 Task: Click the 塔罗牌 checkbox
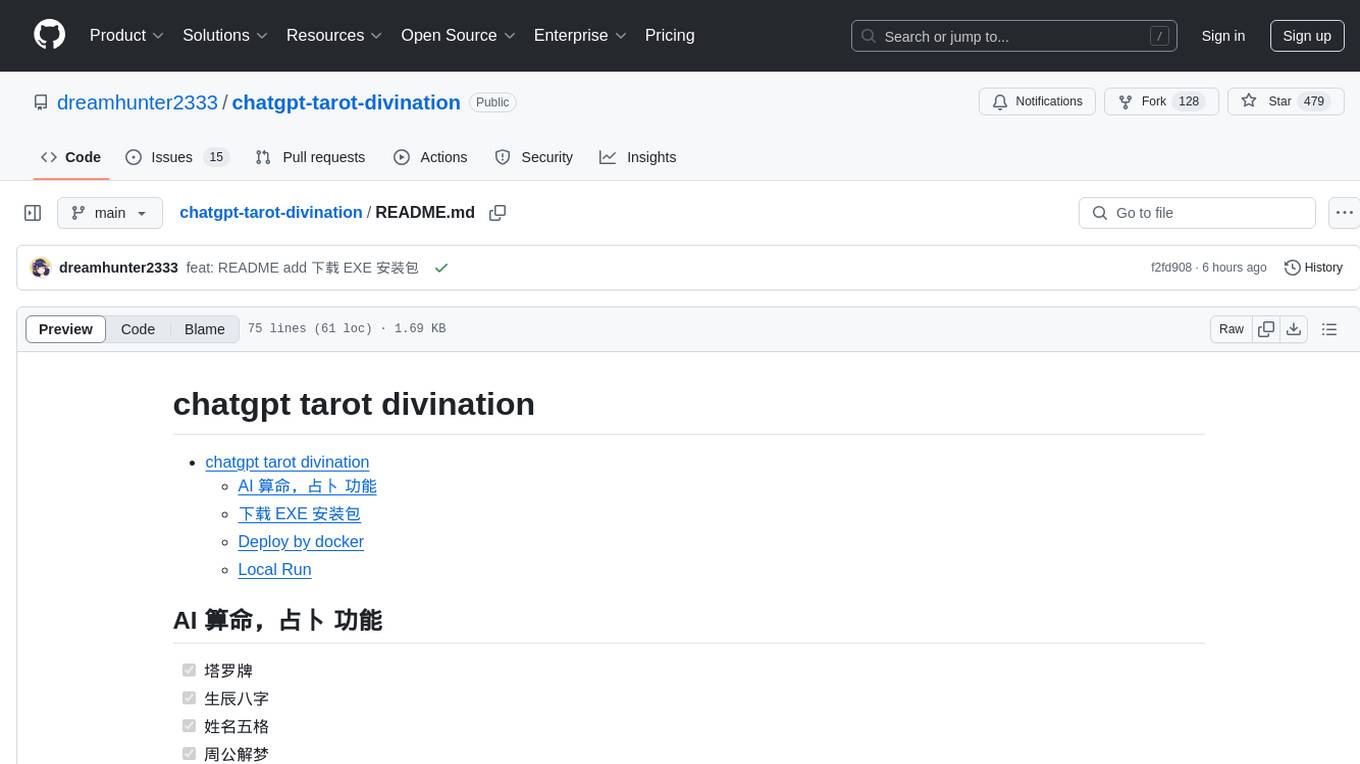click(x=189, y=670)
